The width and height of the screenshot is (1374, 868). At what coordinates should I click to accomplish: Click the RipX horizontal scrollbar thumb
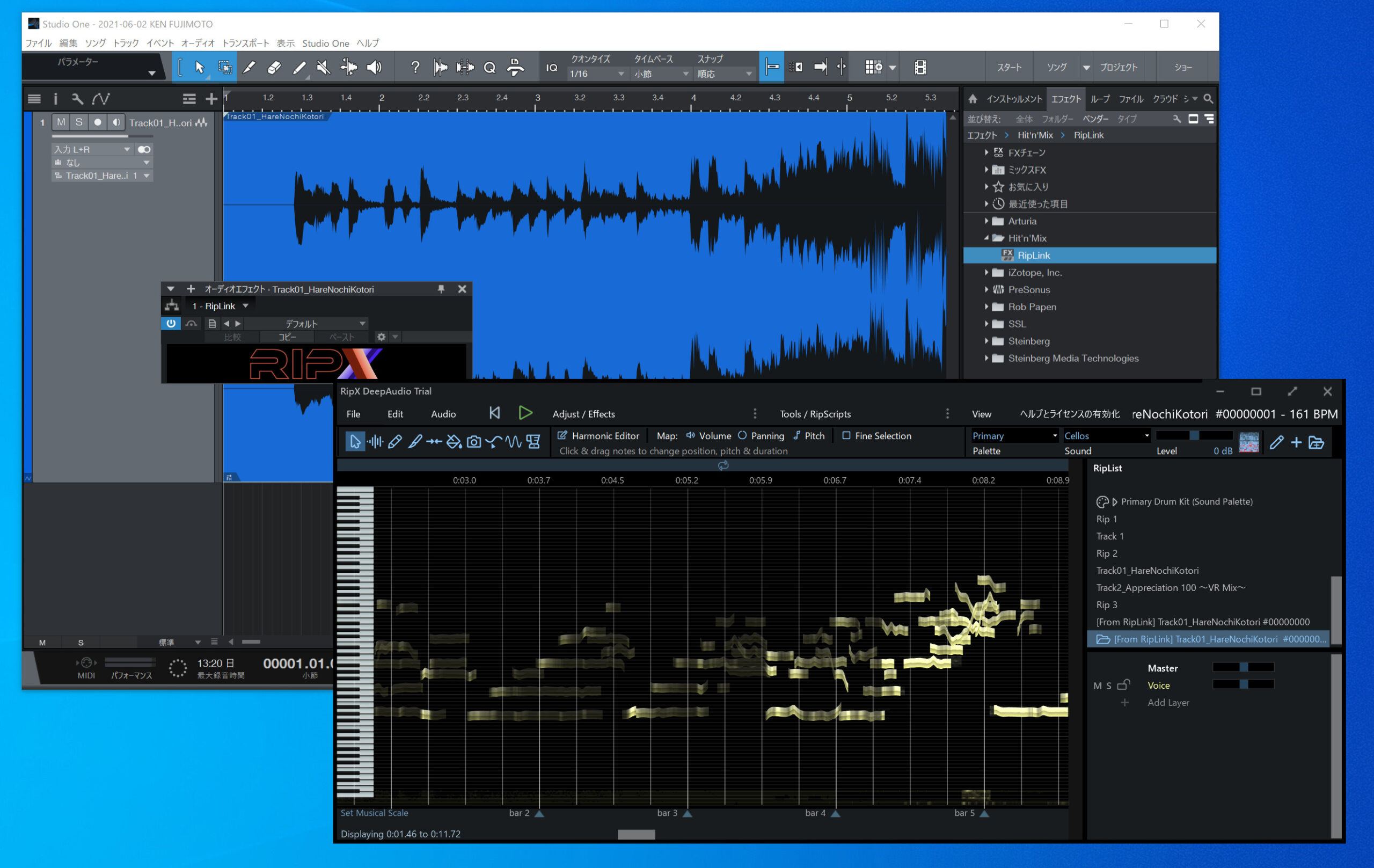(x=636, y=834)
